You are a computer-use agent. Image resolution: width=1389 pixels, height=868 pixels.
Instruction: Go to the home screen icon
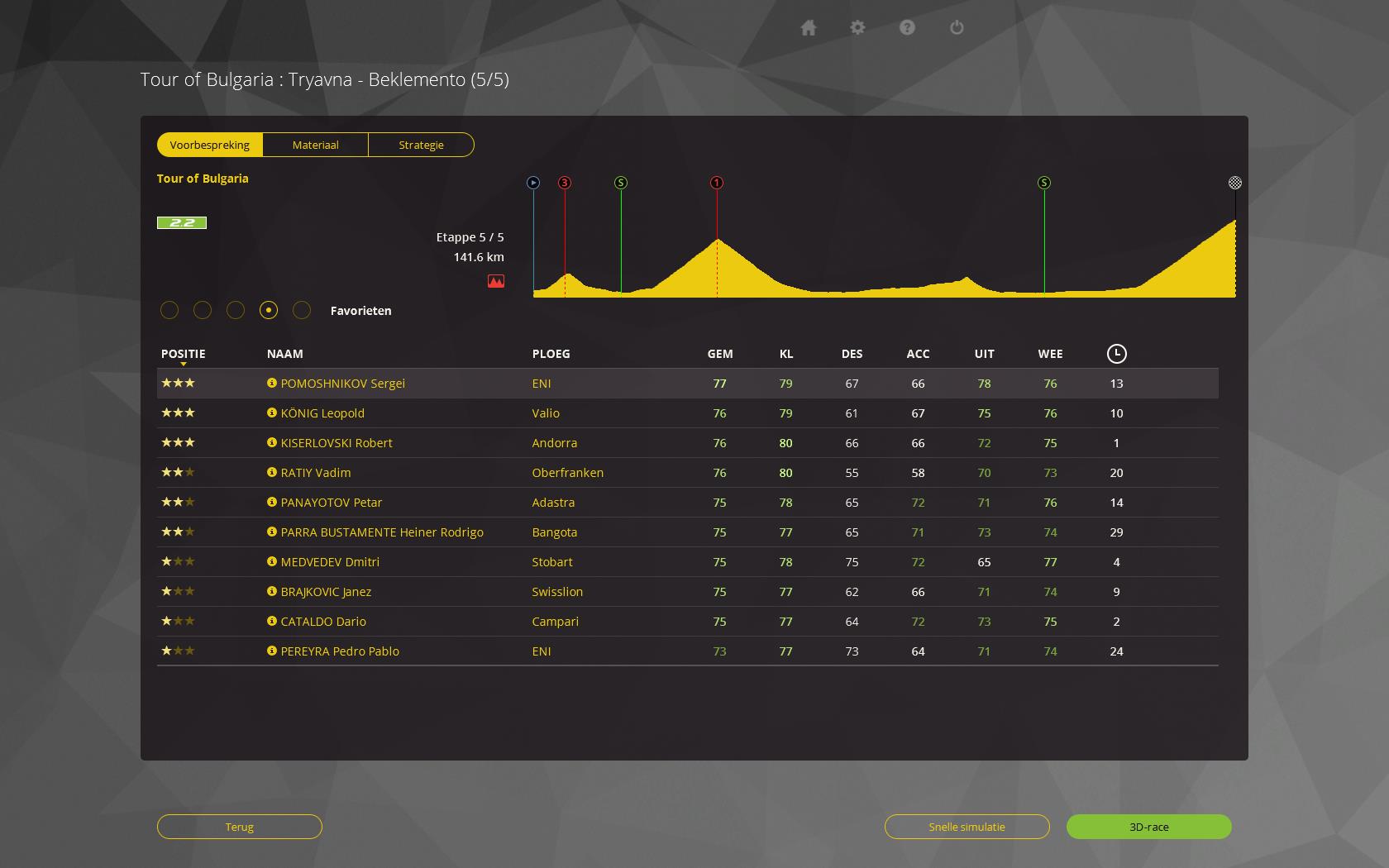(x=809, y=28)
